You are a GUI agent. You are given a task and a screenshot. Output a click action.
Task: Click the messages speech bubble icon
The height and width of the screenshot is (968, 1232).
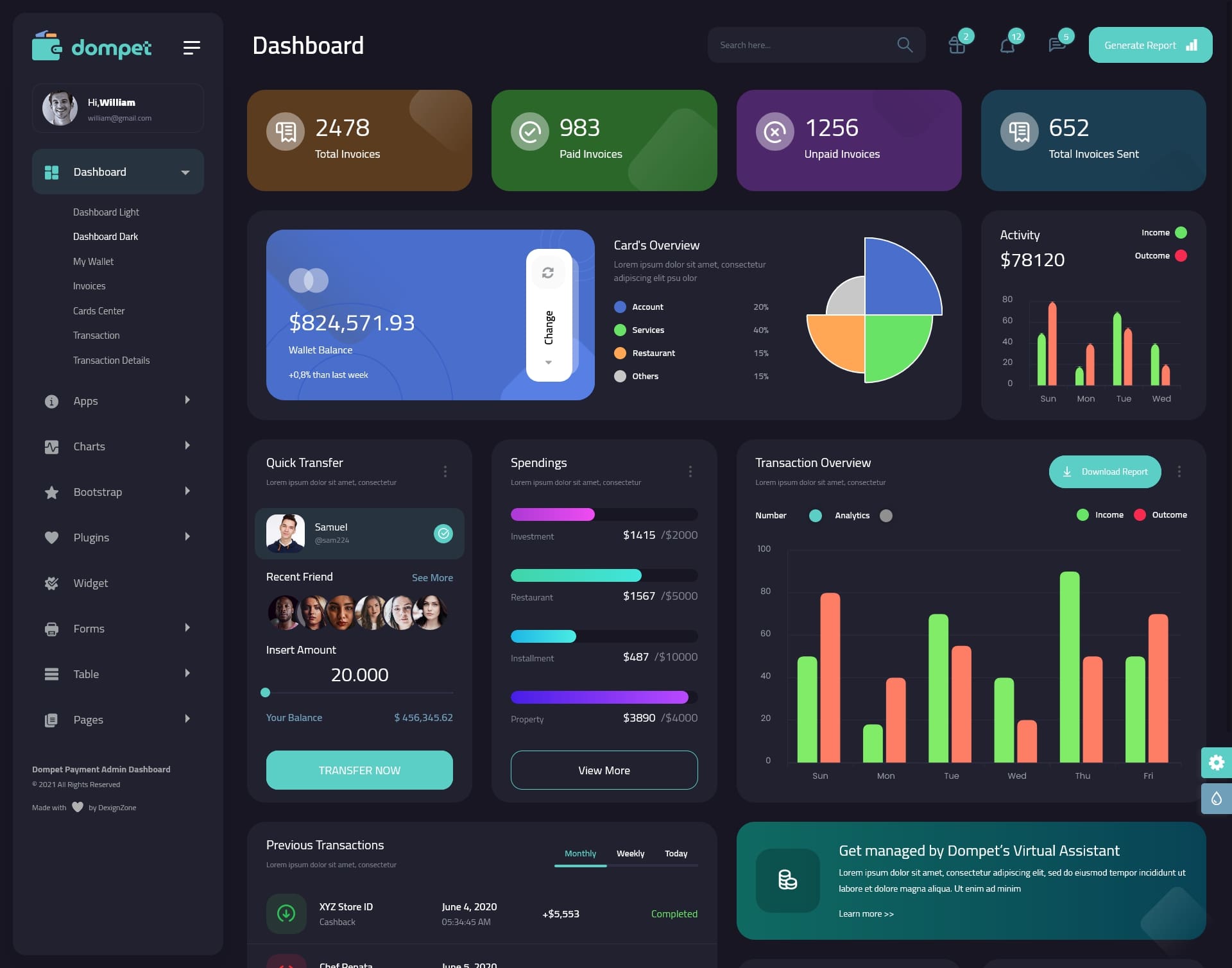click(x=1057, y=45)
